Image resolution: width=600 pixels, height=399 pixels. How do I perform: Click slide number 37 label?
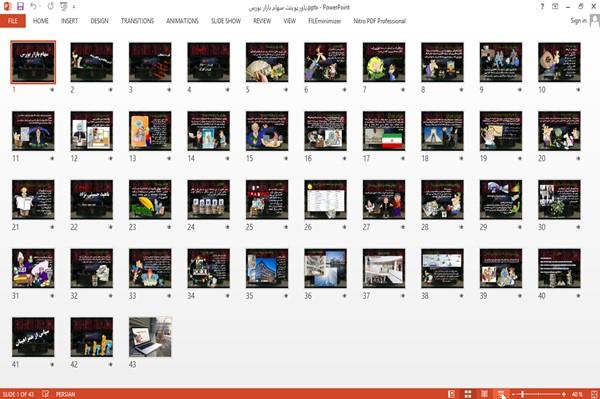click(x=366, y=296)
